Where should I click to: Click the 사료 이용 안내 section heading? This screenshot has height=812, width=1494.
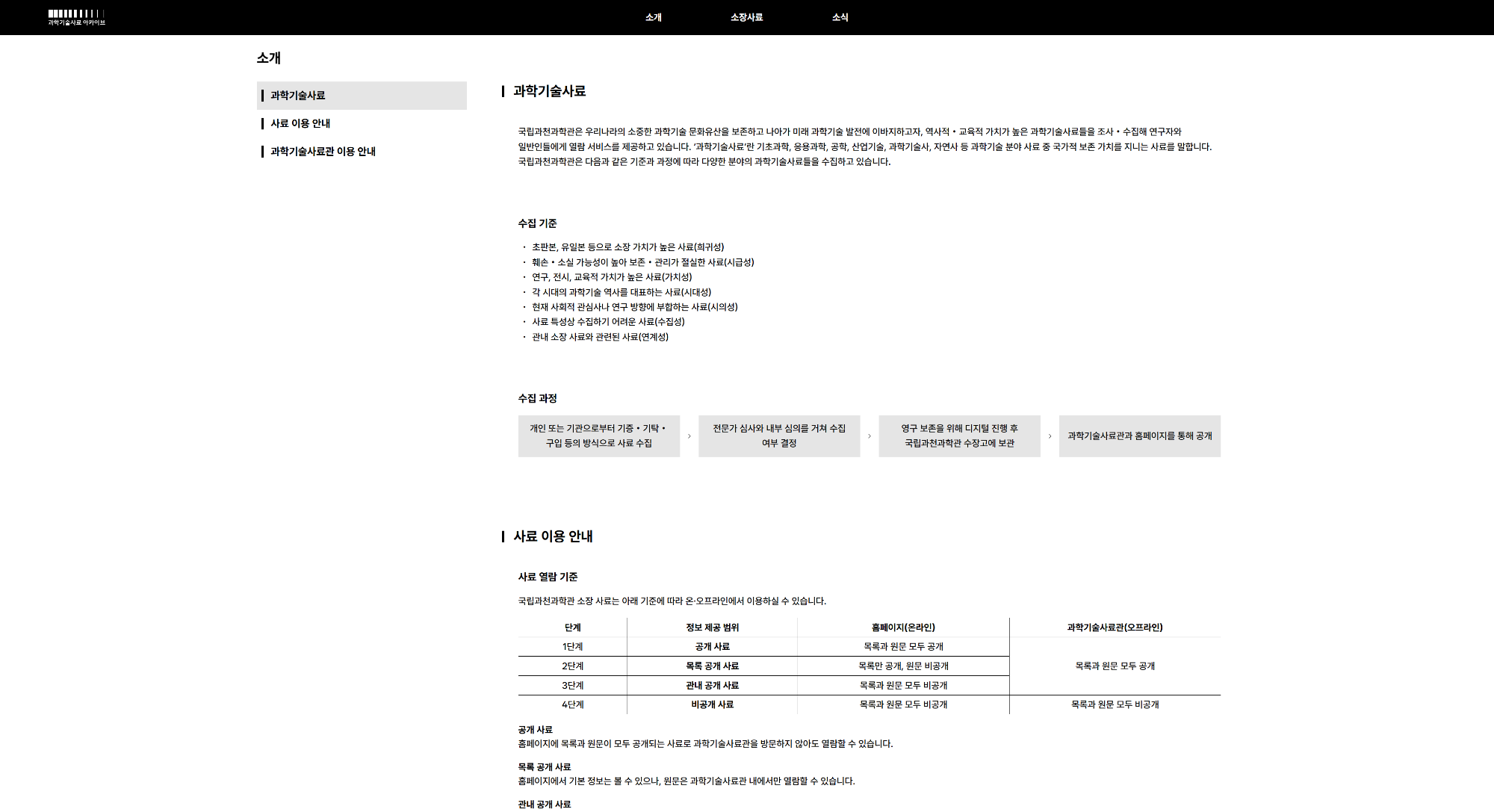tap(553, 536)
